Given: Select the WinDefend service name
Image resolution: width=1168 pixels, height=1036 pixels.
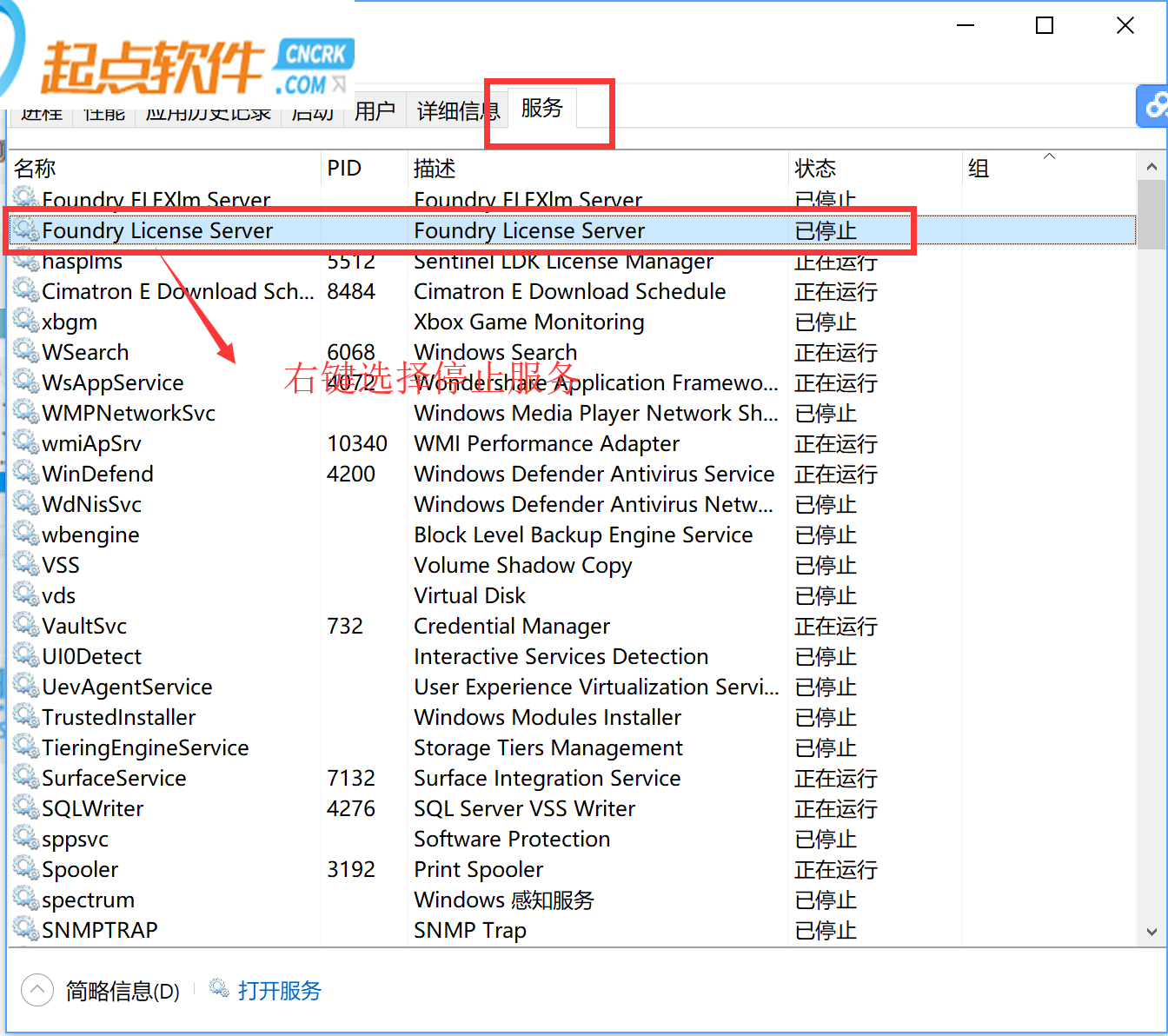Looking at the screenshot, I should pos(97,474).
